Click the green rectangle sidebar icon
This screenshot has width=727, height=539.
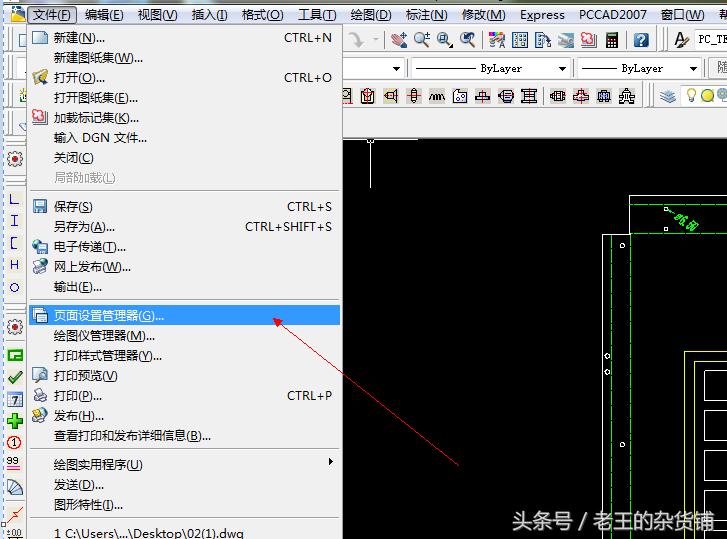15,355
